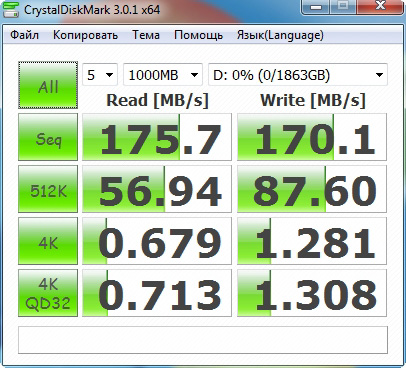Screen dimensions: 406x368
Task: Open the D: drive selection dropdown
Action: (298, 75)
